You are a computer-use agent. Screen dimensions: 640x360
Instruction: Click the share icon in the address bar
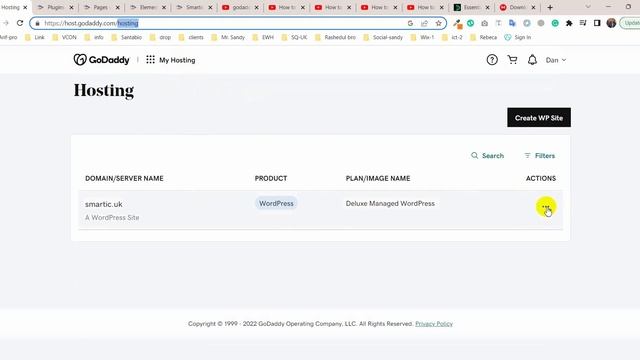424,23
